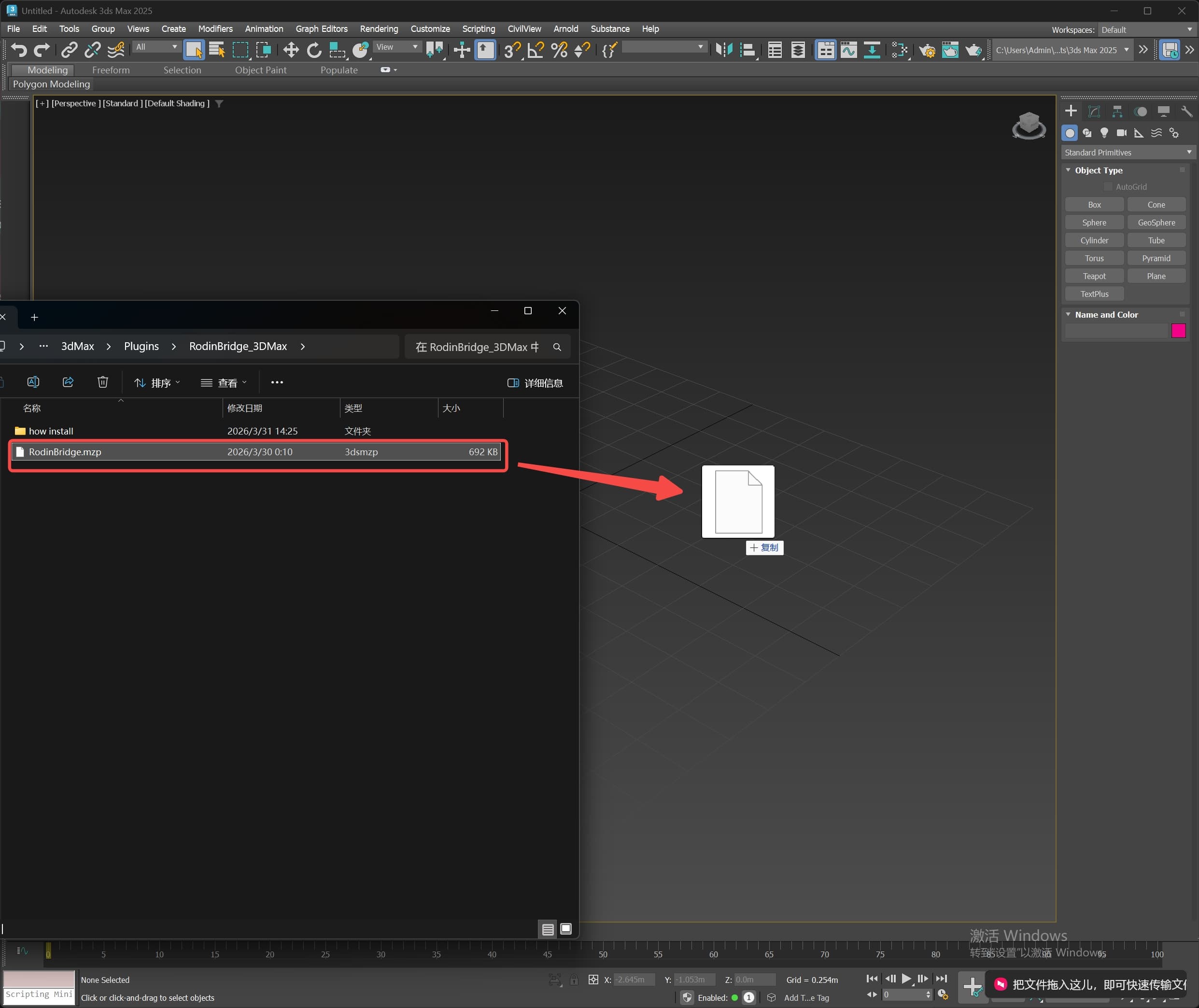Activate the Select and Link tool

point(69,50)
